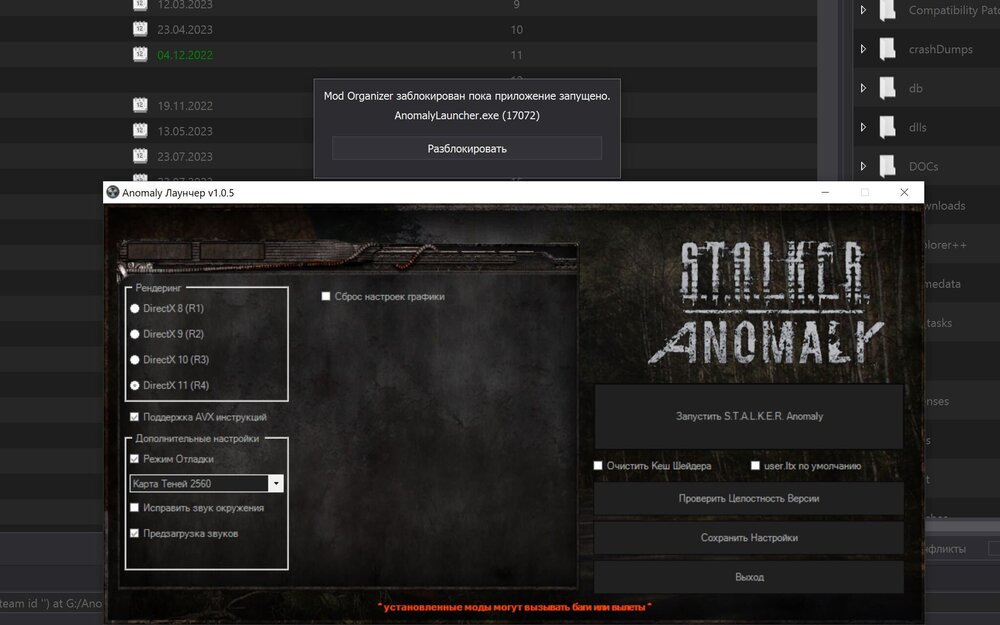Viewport: 1000px width, 625px height.
Task: Click the DOCs folder icon
Action: click(x=887, y=166)
